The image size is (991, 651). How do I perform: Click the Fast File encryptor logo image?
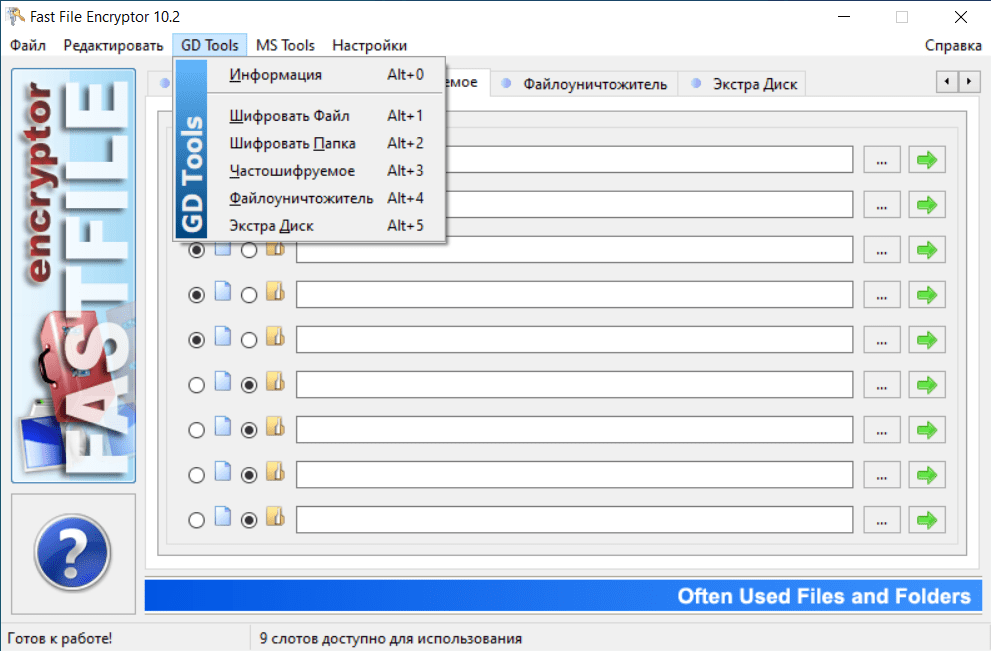tap(73, 276)
